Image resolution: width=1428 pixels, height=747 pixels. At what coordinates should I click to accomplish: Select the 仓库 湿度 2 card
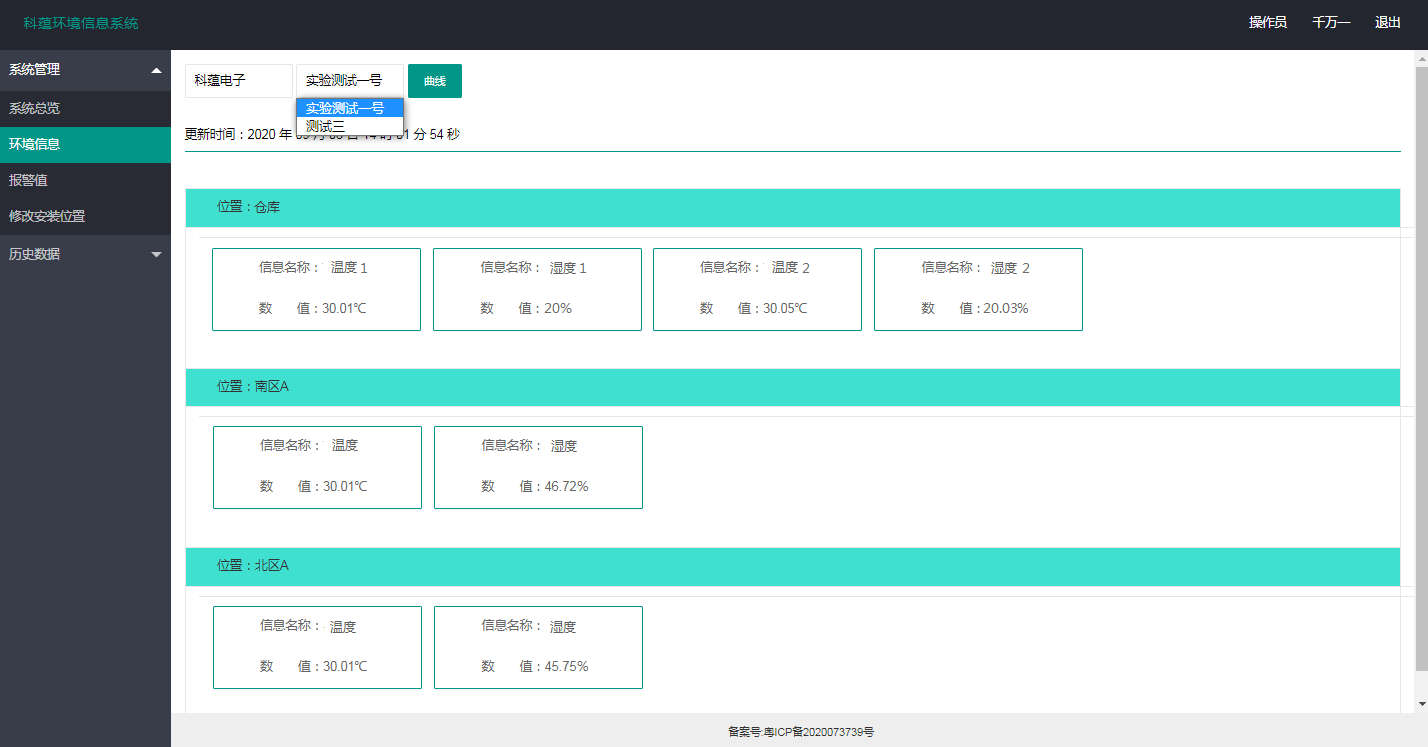[x=978, y=289]
